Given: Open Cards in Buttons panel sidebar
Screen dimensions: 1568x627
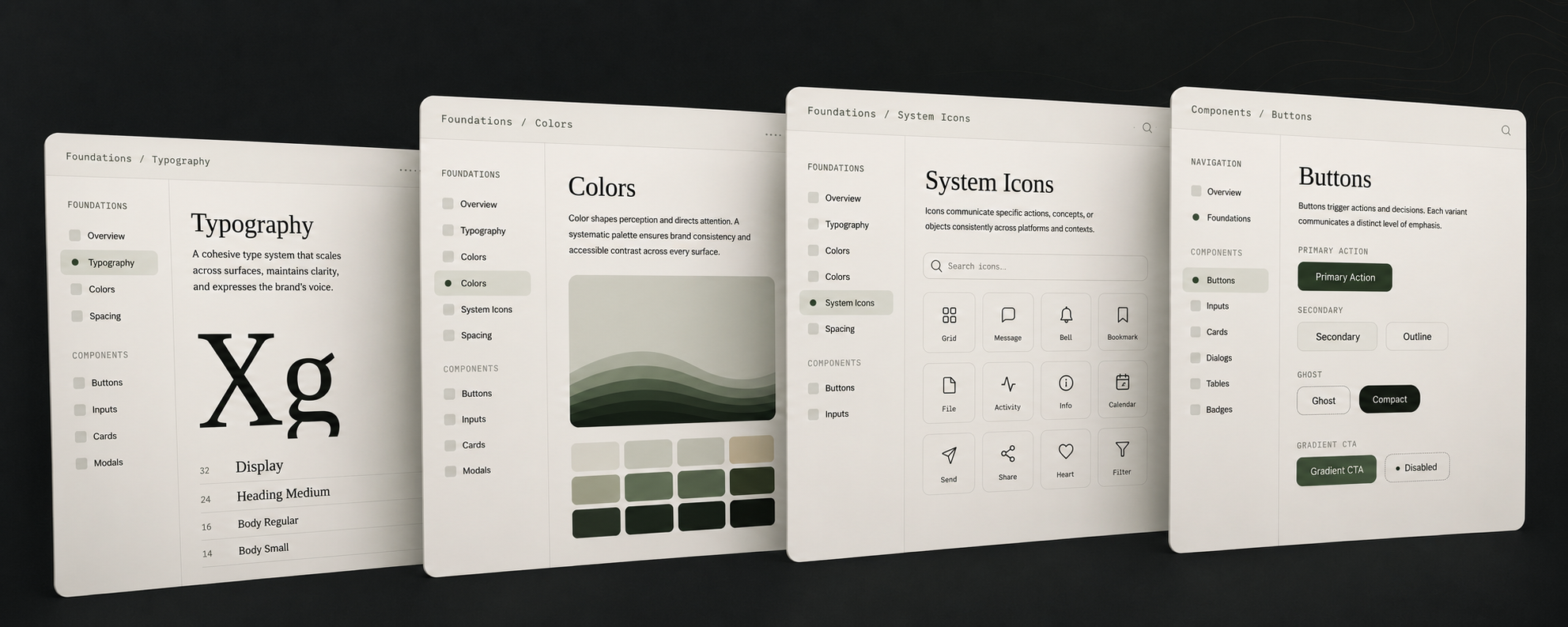Looking at the screenshot, I should coord(1217,332).
